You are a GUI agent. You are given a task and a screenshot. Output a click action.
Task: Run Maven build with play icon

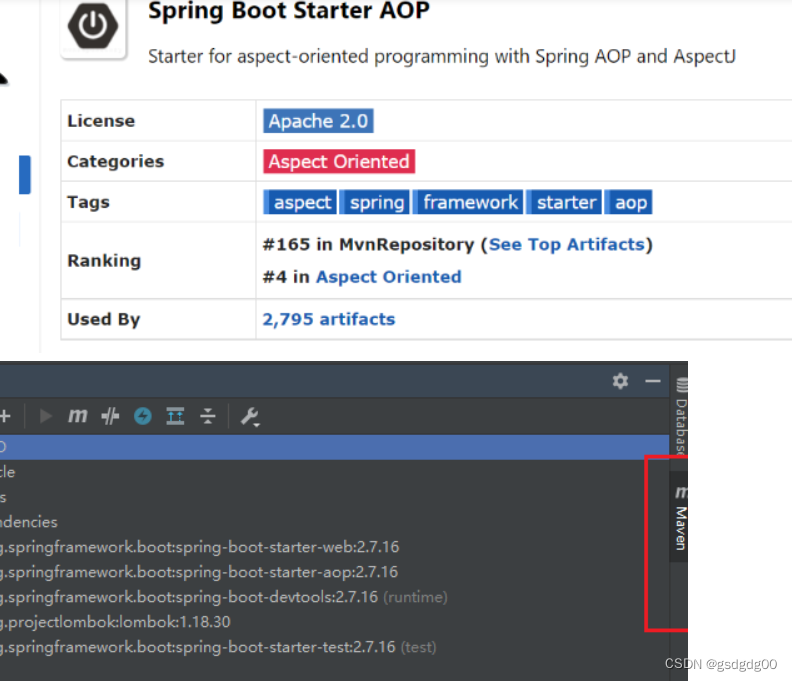(x=45, y=416)
